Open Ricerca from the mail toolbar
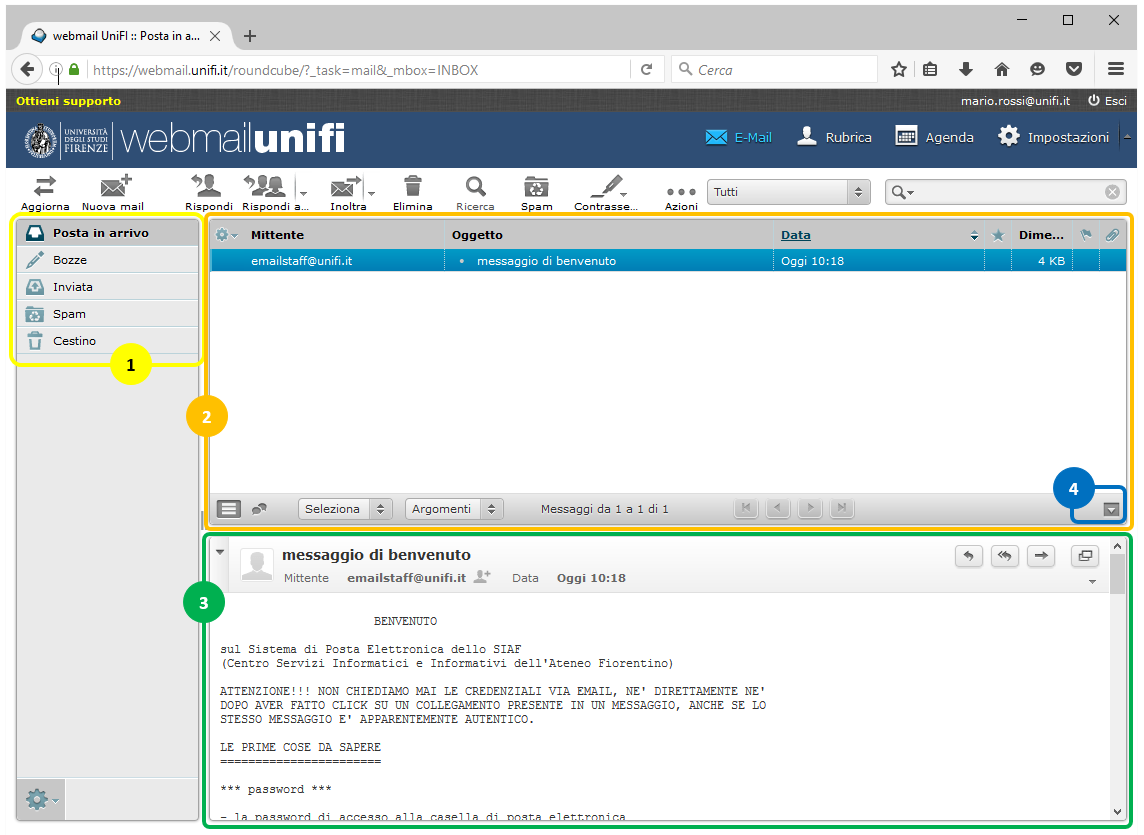The width and height of the screenshot is (1144, 835). click(x=476, y=193)
